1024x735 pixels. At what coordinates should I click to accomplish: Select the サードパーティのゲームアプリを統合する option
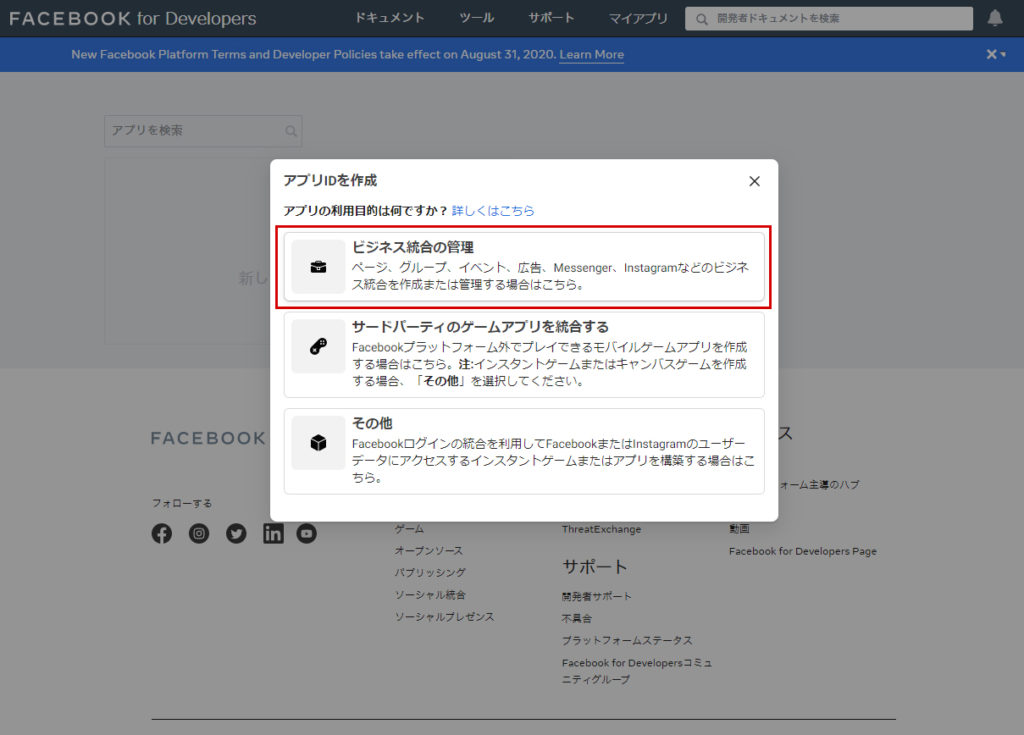click(x=524, y=354)
